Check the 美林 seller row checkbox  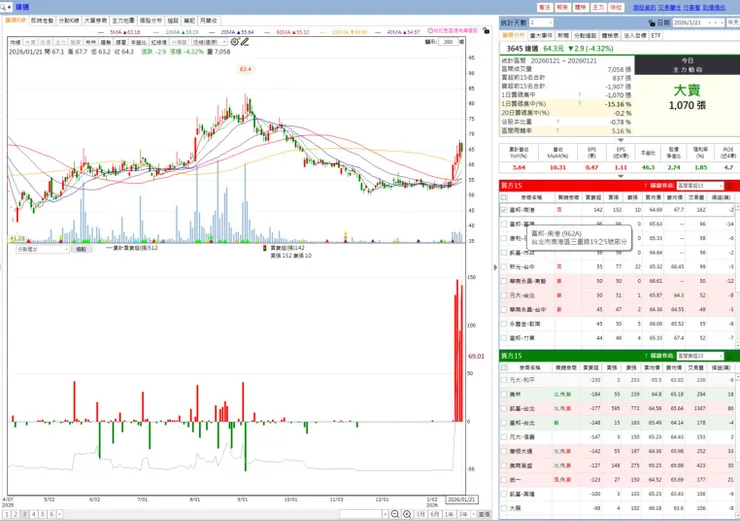(x=504, y=394)
